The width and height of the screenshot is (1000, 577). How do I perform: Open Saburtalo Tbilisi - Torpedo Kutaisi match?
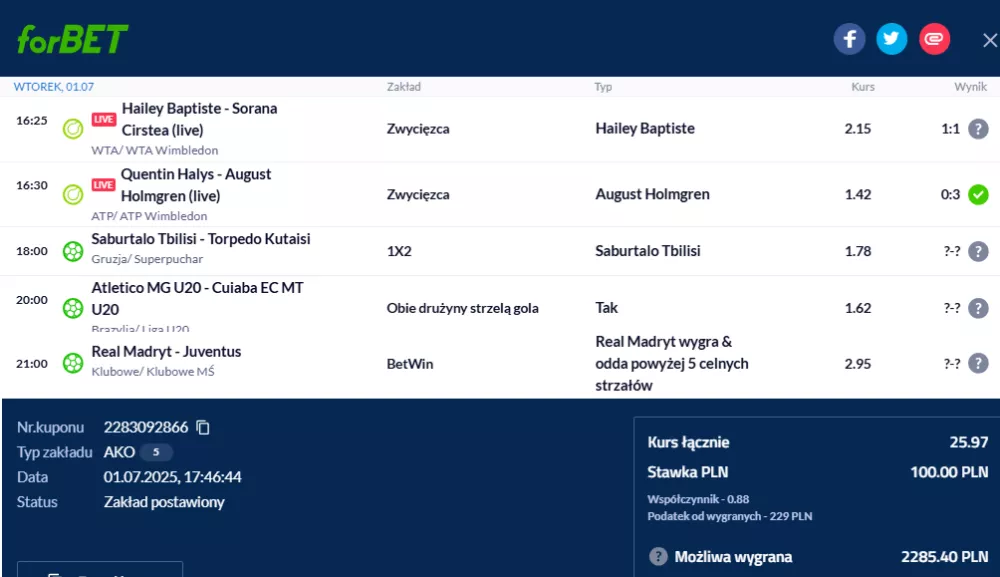[201, 239]
